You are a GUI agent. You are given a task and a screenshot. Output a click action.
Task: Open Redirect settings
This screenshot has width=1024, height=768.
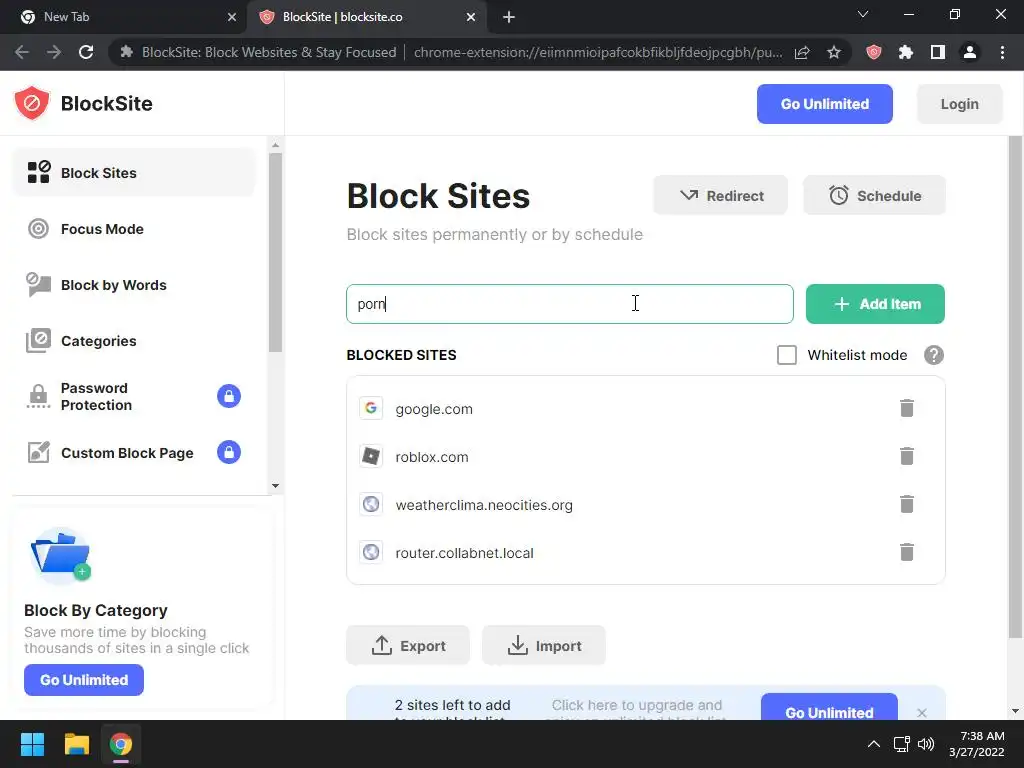[x=720, y=195]
